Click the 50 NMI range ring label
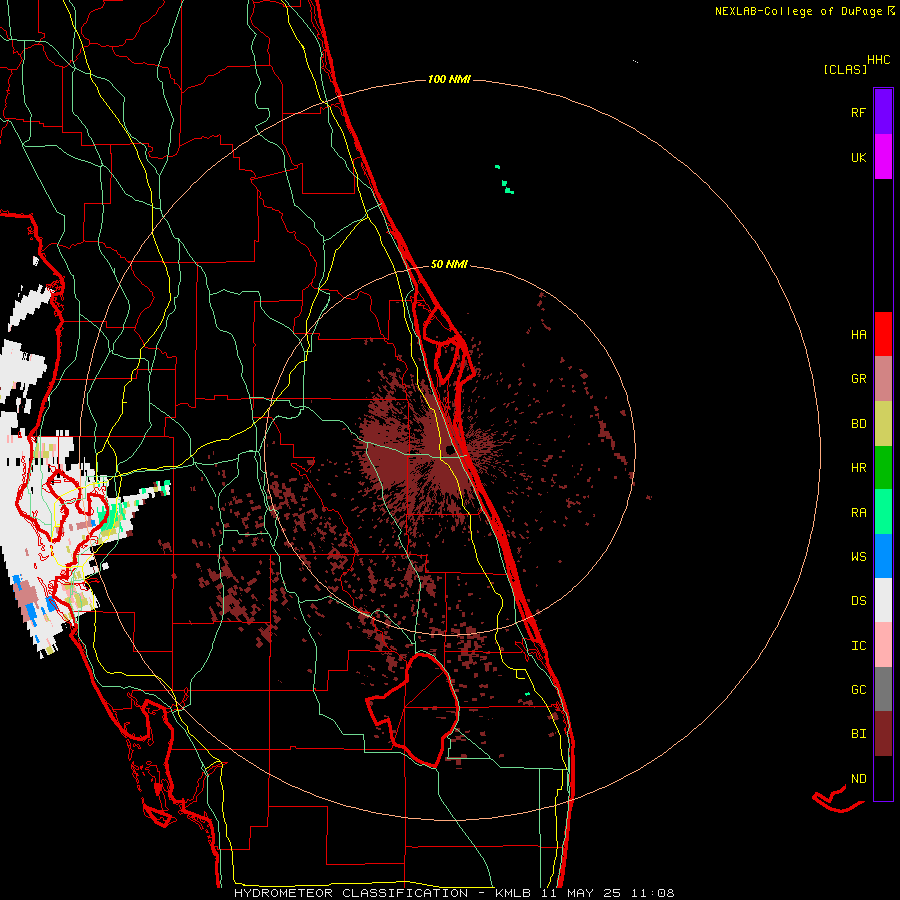This screenshot has height=900, width=900. coord(449,264)
